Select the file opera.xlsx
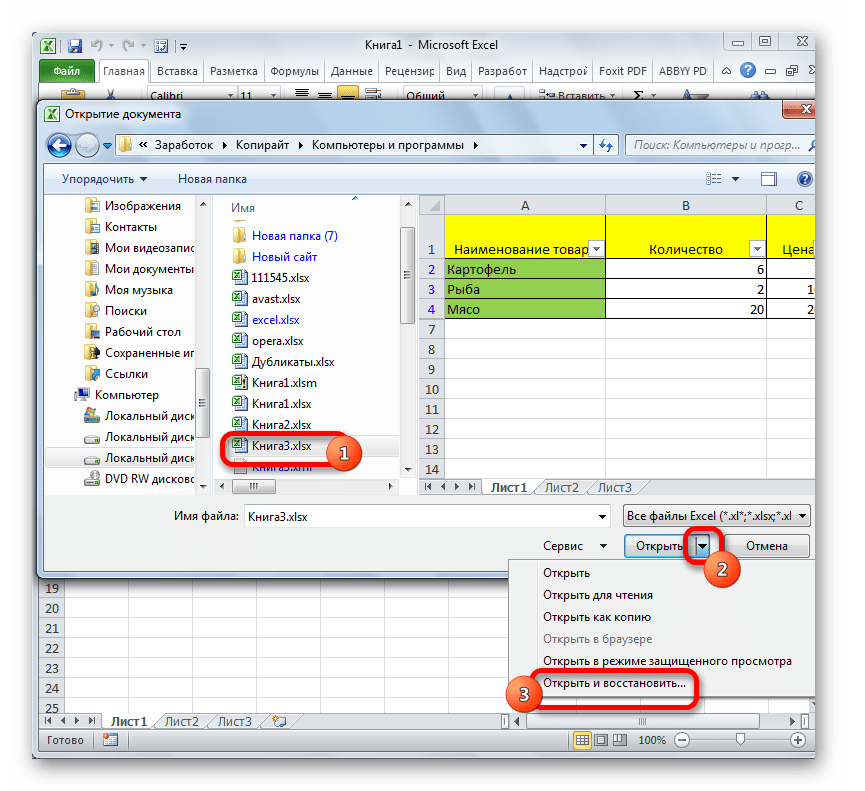The image size is (865, 791). tap(268, 341)
